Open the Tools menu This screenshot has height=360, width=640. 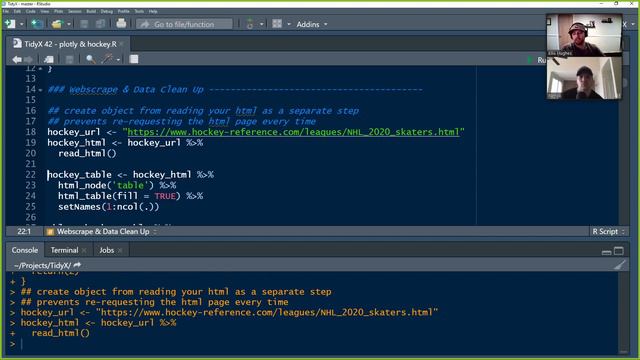click(x=139, y=11)
